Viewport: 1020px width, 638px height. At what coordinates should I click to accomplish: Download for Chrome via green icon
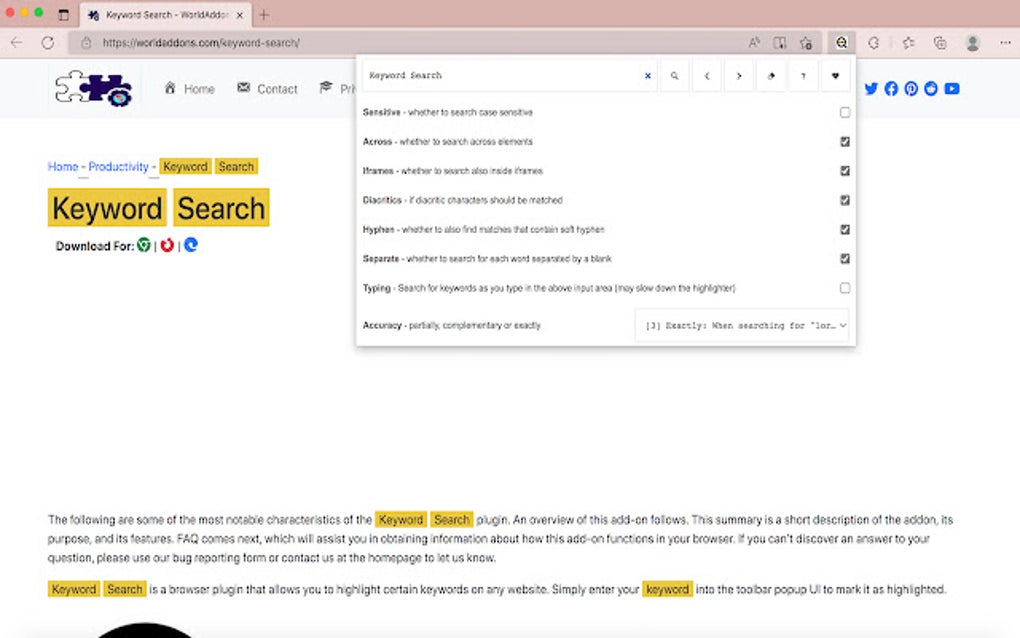[144, 245]
